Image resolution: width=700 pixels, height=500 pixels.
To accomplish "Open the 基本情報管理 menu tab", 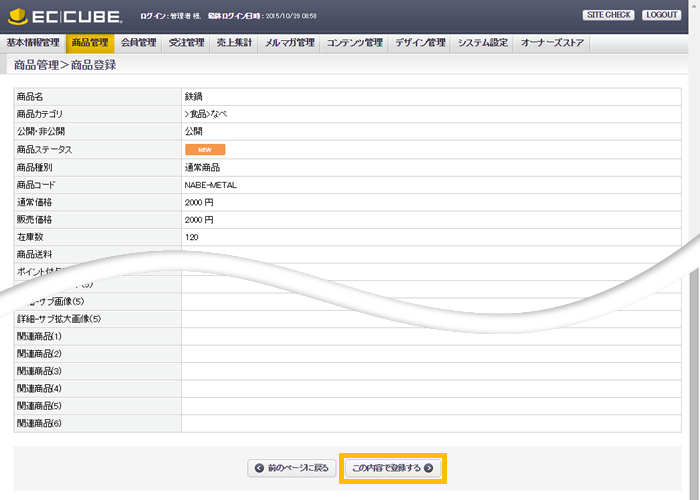I will click(x=33, y=43).
